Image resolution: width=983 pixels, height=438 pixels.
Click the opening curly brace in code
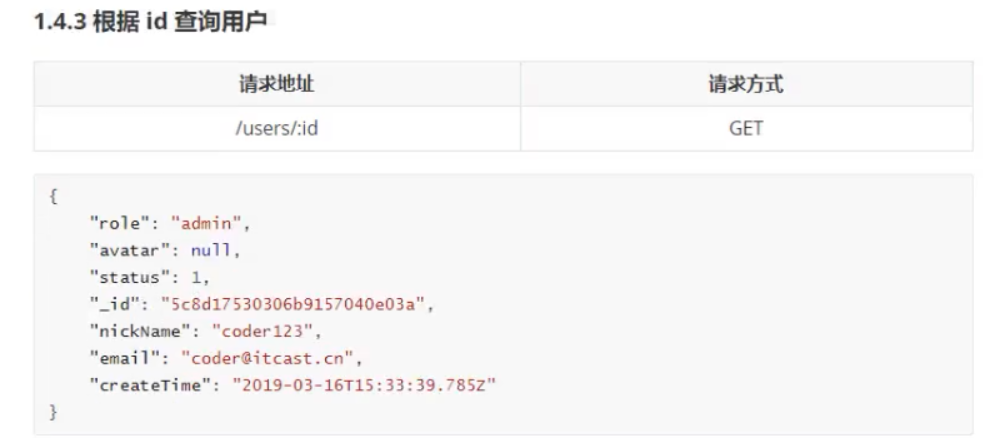point(53,196)
